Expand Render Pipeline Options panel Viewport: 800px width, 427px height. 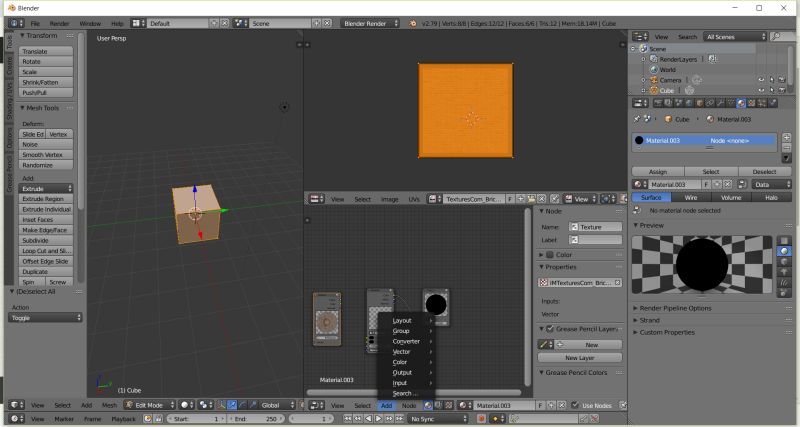(x=675, y=308)
